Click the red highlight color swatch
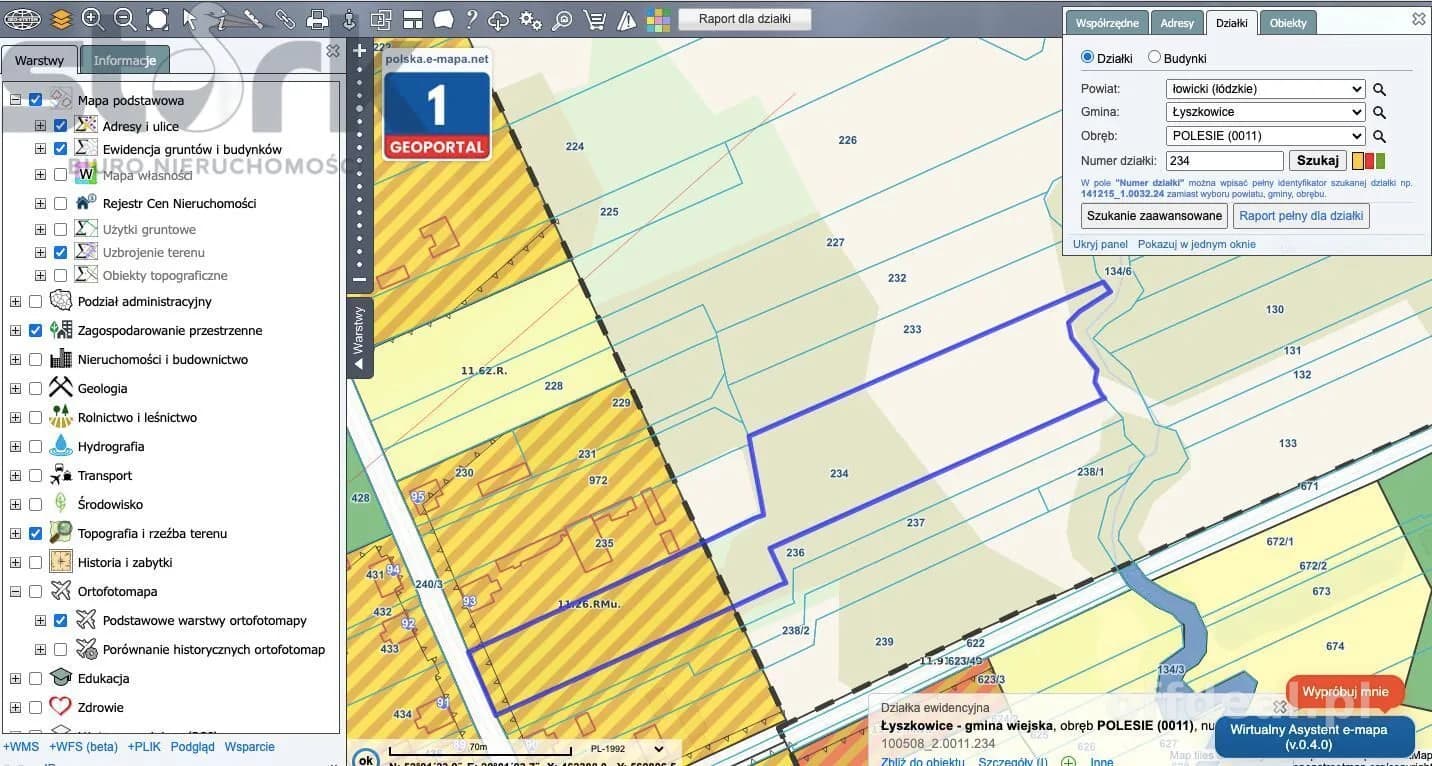This screenshot has width=1432, height=766. [1369, 161]
